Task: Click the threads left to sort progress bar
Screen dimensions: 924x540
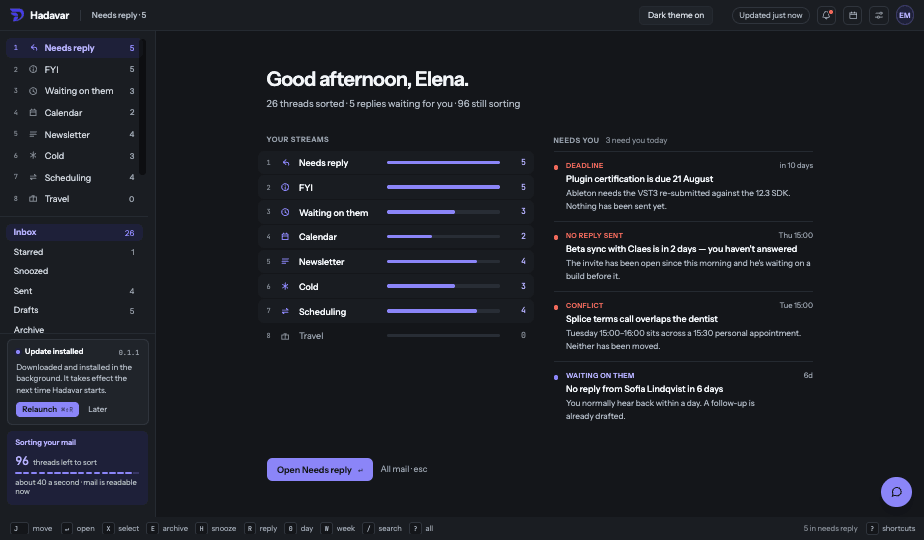Action: pyautogui.click(x=77, y=473)
